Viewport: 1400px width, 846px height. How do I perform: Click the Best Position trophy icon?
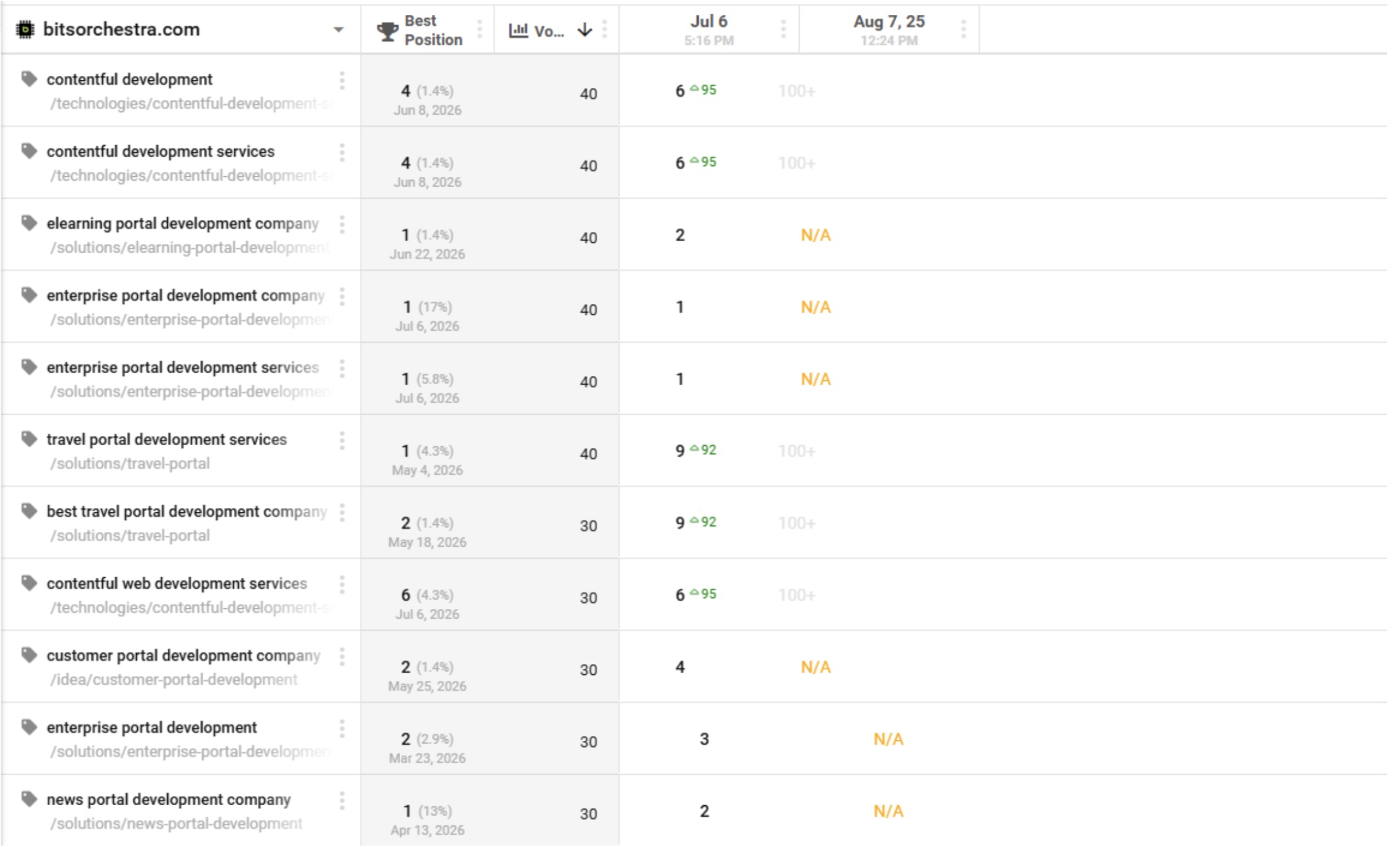387,30
